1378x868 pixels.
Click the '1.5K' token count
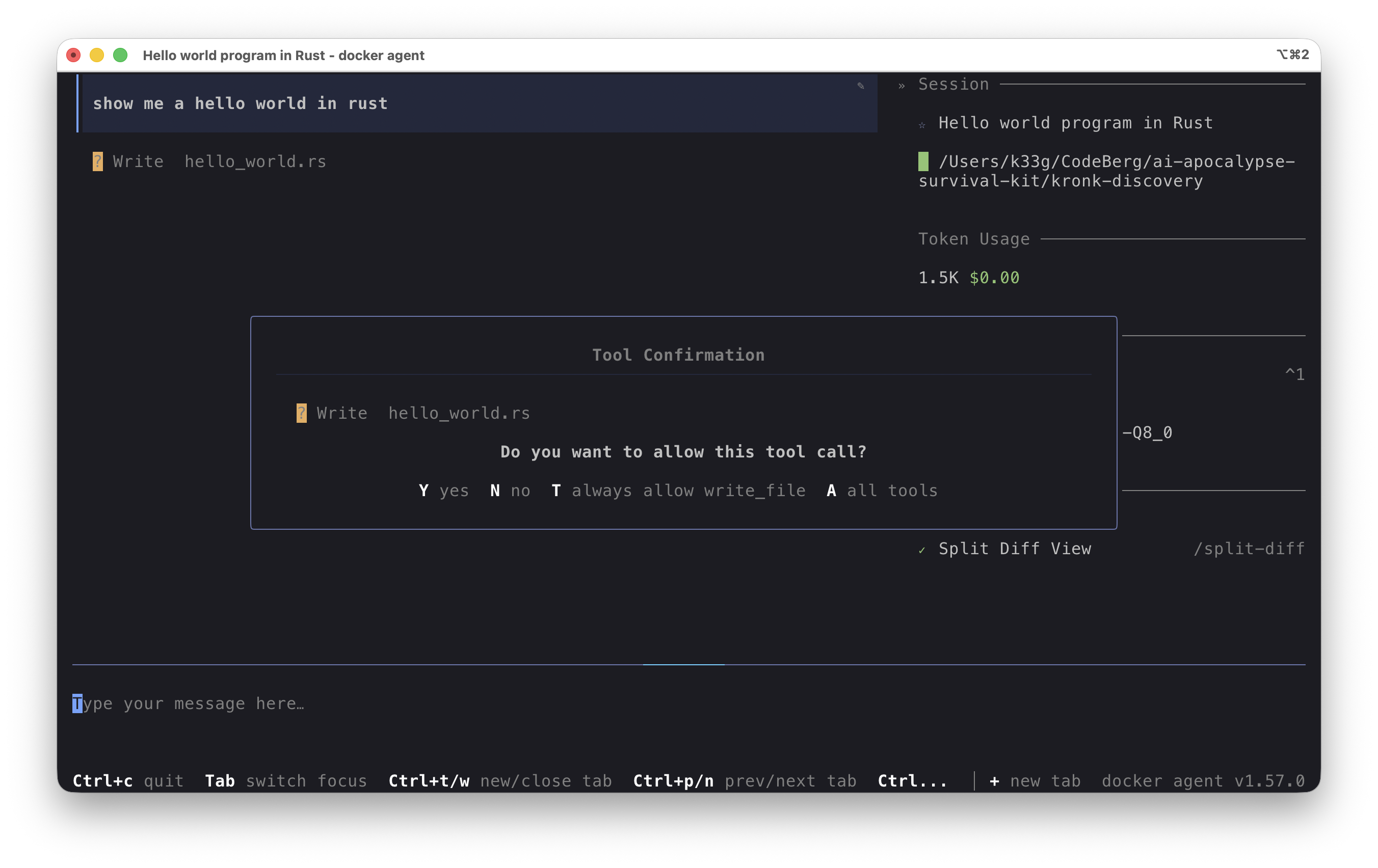click(939, 278)
